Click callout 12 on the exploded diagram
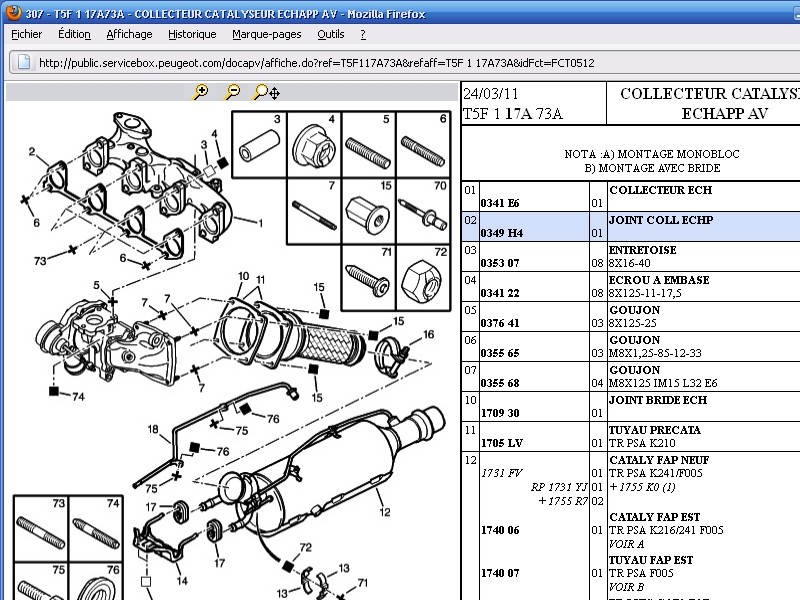 coord(385,512)
